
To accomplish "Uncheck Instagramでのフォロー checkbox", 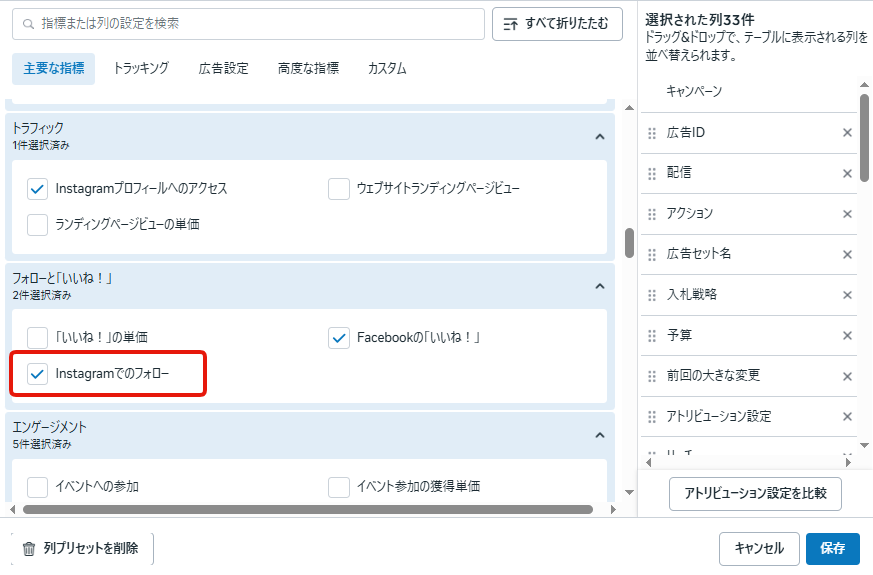I will (x=38, y=374).
